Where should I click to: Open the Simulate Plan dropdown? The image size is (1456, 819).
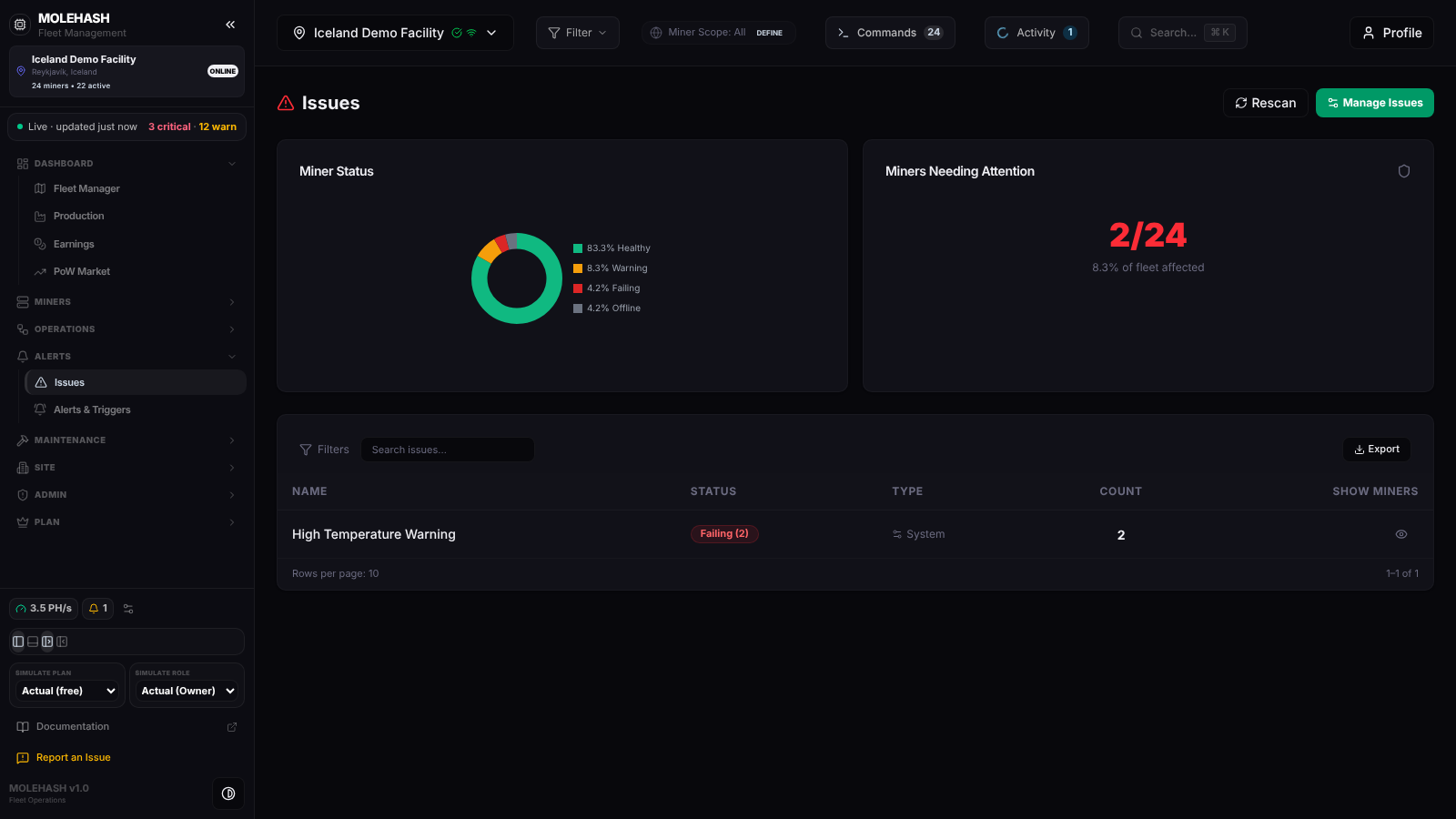click(x=68, y=691)
